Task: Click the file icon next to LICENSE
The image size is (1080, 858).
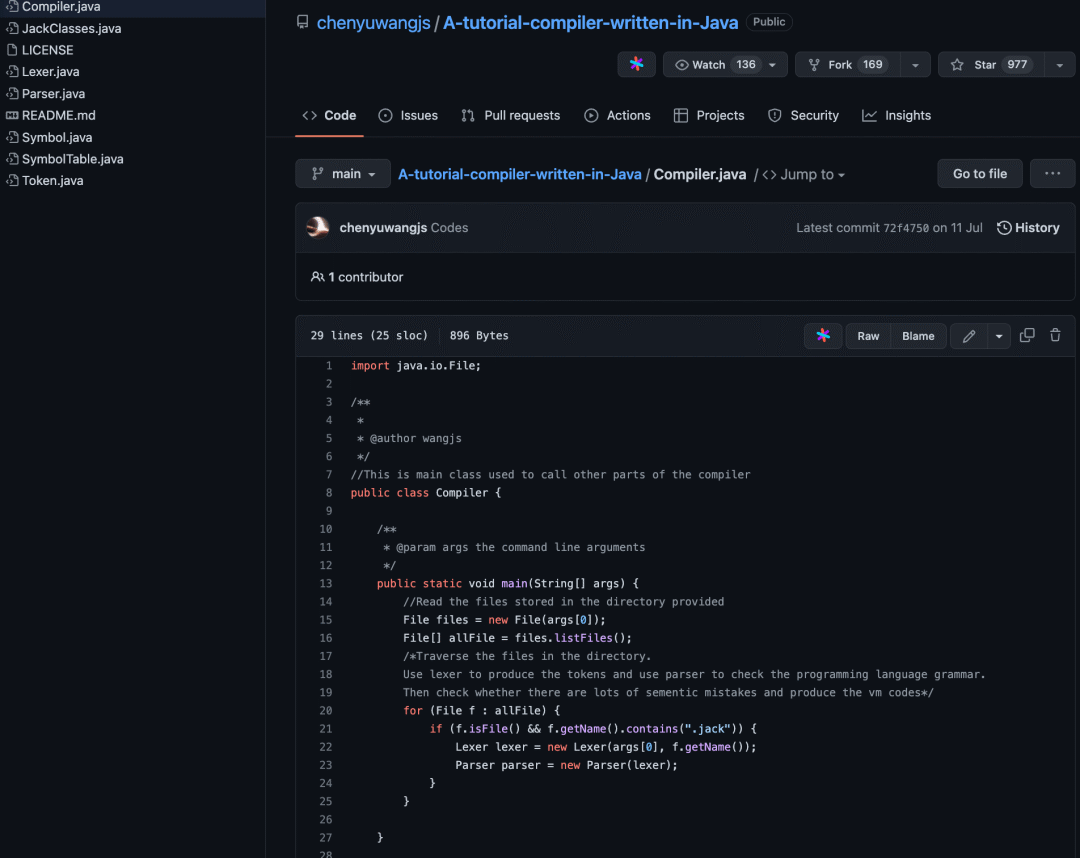Action: point(12,50)
